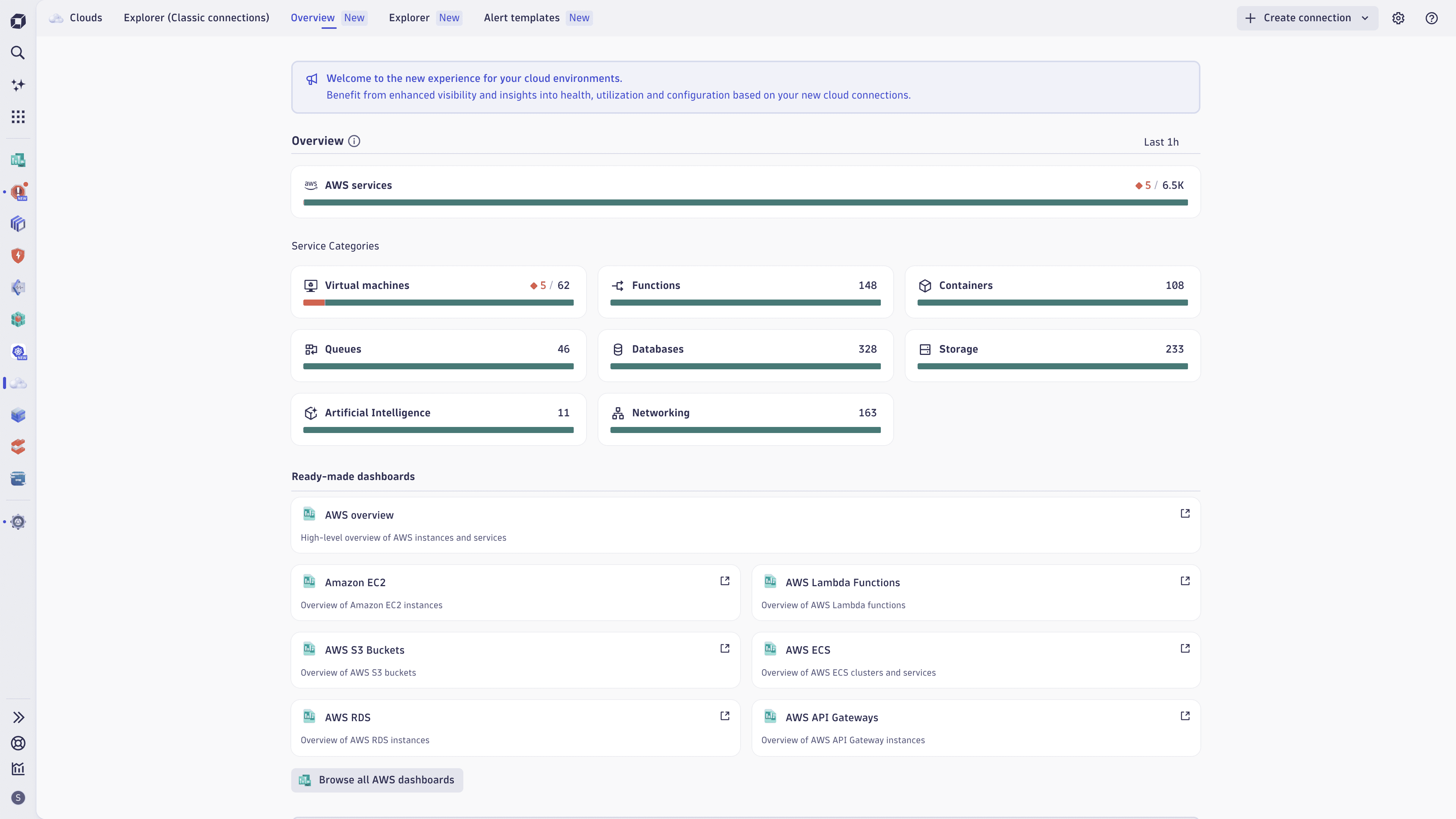Select the active cloud app icon in sidebar

click(x=18, y=383)
